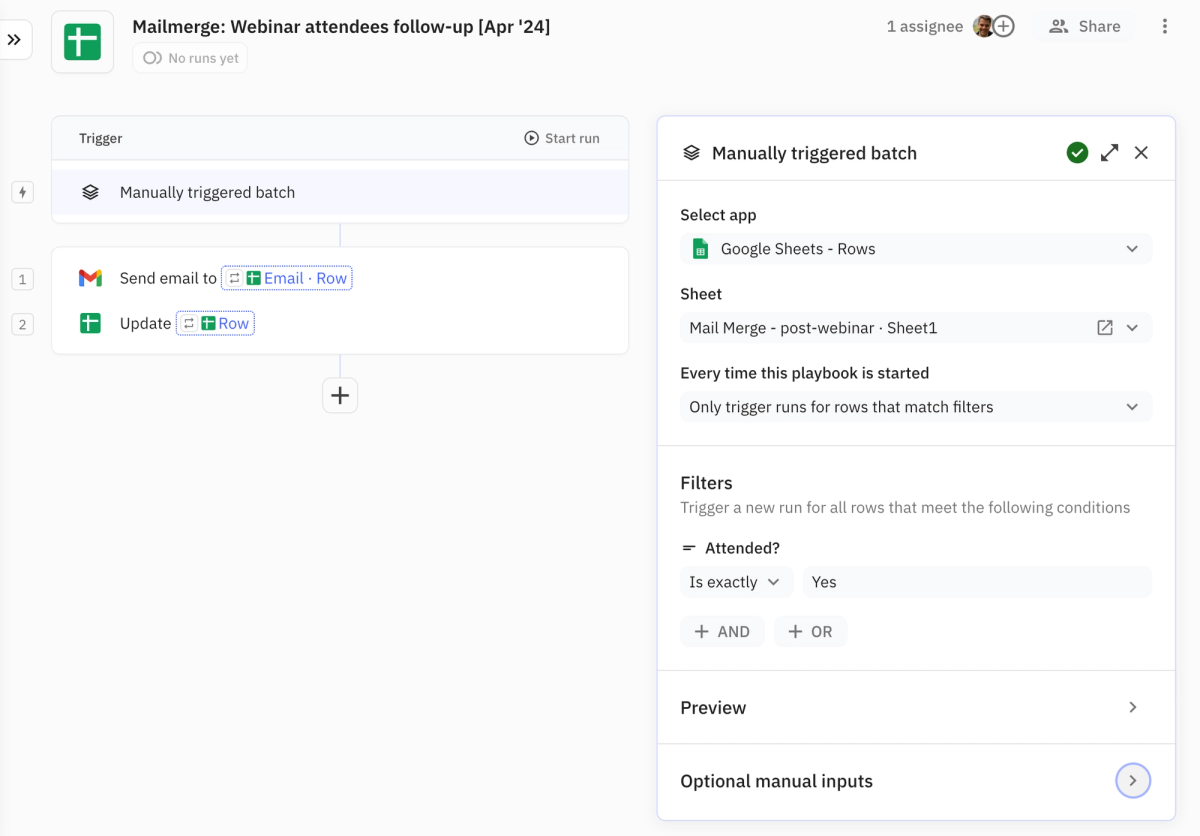Expand the Optional manual inputs section
This screenshot has width=1200, height=836.
(x=1133, y=780)
